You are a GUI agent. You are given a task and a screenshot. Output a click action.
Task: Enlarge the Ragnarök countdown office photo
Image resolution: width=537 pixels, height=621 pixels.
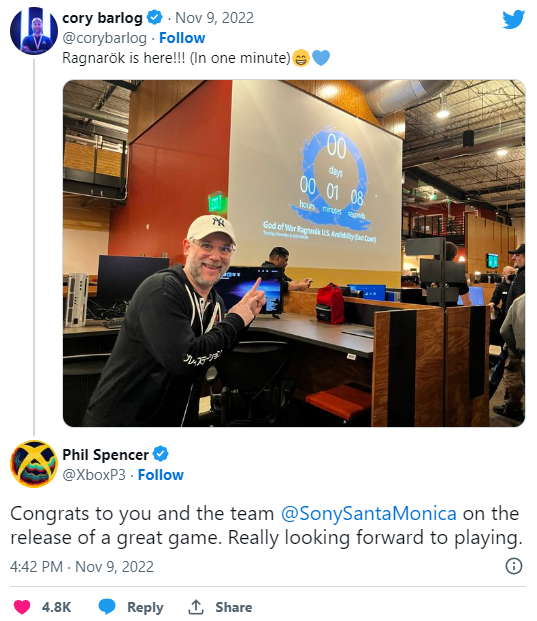coord(294,253)
